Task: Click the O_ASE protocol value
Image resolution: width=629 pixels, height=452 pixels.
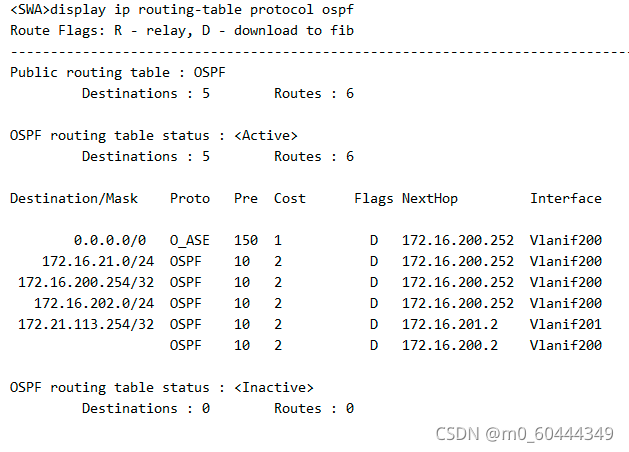Action: tap(190, 240)
